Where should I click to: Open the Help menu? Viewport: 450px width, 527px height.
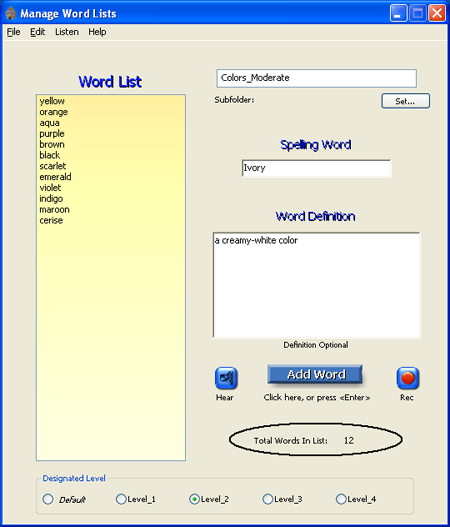tap(97, 32)
